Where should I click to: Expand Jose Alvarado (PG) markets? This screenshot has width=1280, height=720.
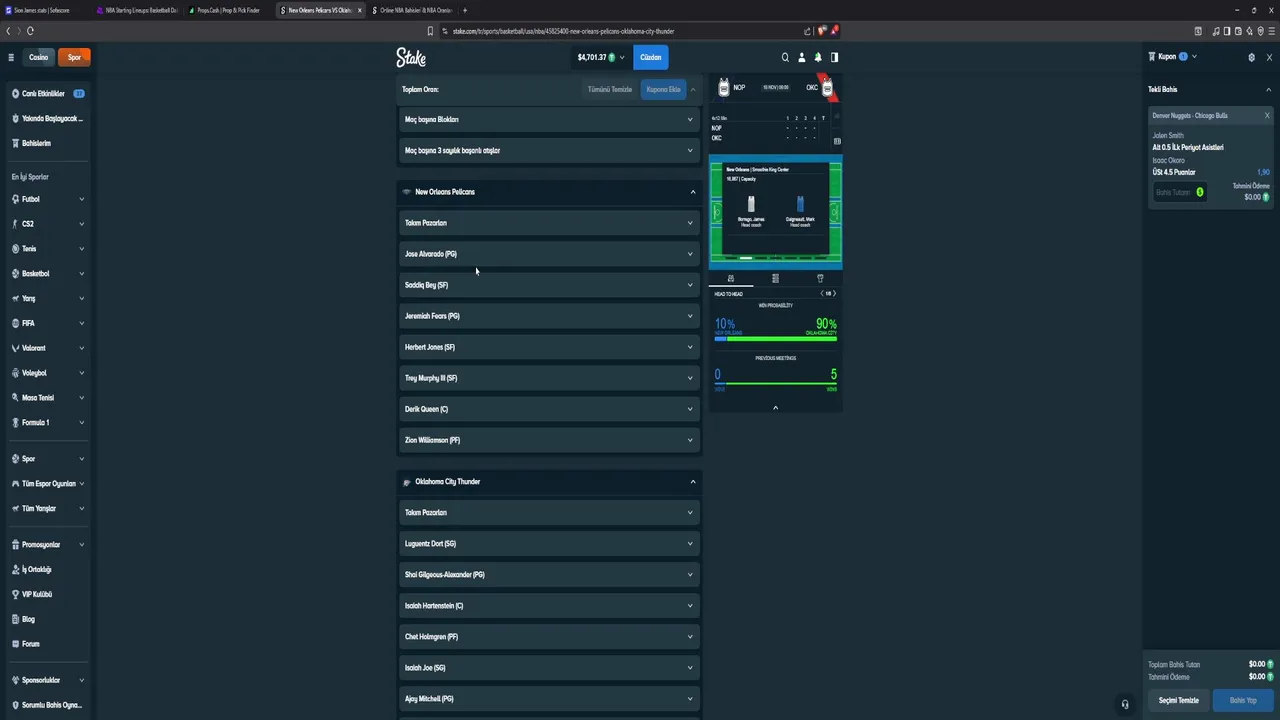tap(549, 254)
